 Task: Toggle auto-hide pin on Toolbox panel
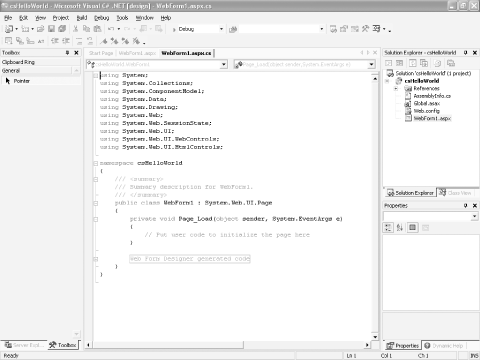pos(67,53)
